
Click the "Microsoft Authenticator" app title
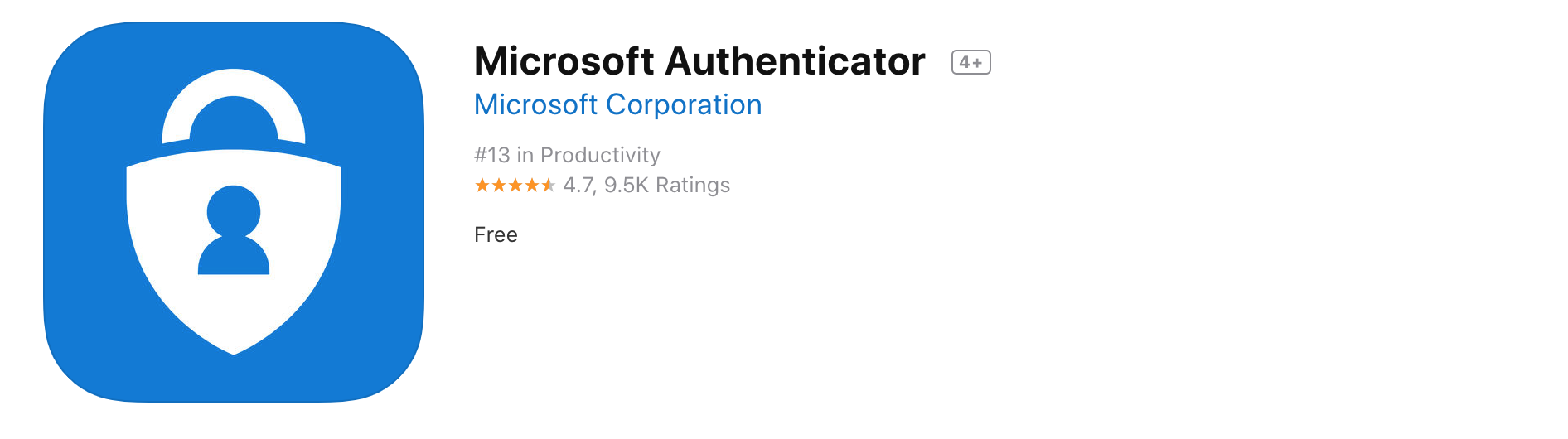[699, 61]
